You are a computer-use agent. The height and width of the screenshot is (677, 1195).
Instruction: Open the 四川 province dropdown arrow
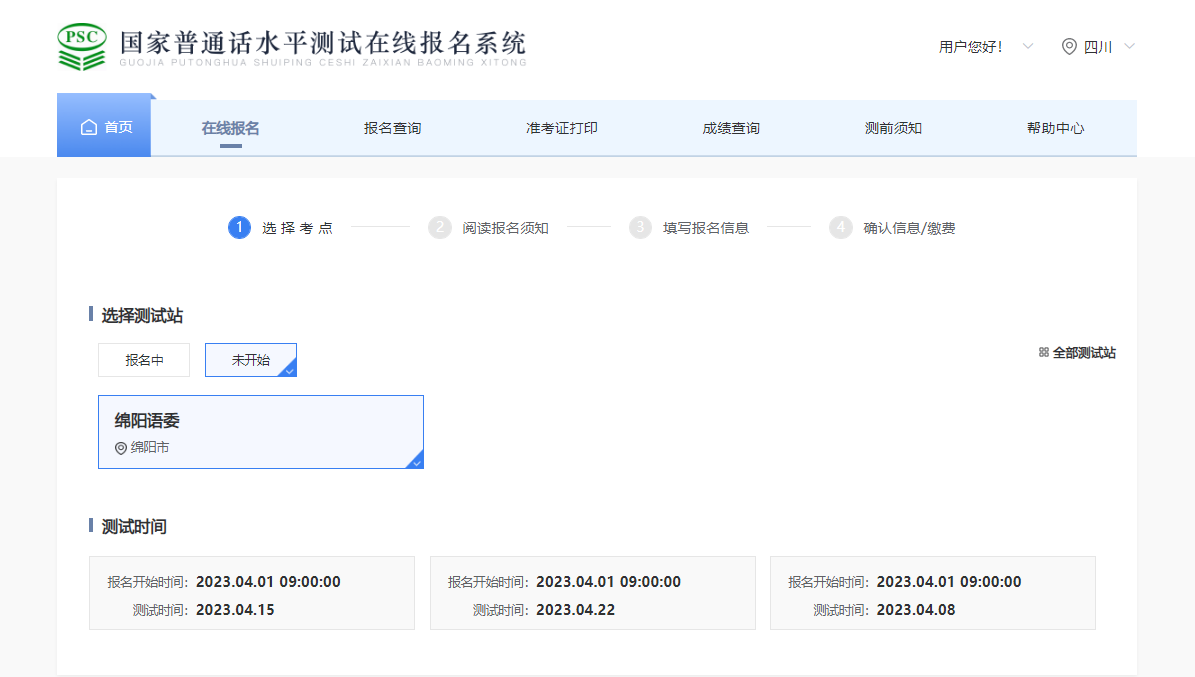(x=1130, y=47)
